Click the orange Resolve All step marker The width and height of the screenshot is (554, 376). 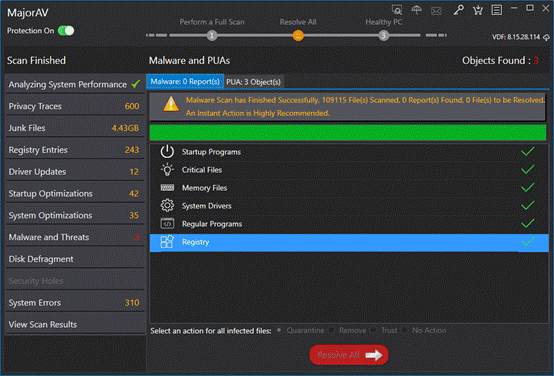pyautogui.click(x=298, y=35)
